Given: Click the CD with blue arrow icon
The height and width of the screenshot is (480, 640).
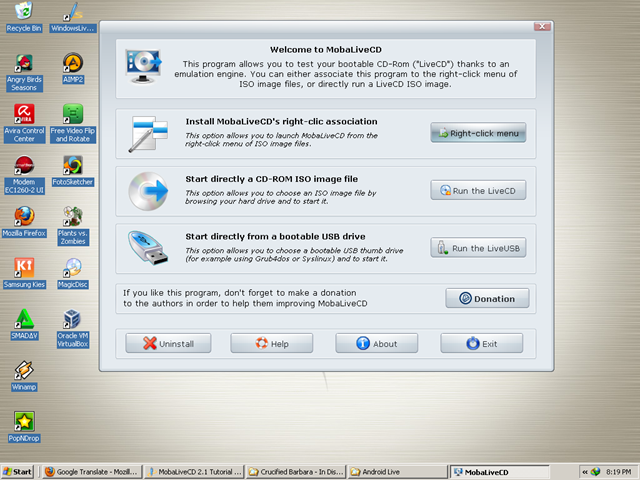Looking at the screenshot, I should point(148,191).
